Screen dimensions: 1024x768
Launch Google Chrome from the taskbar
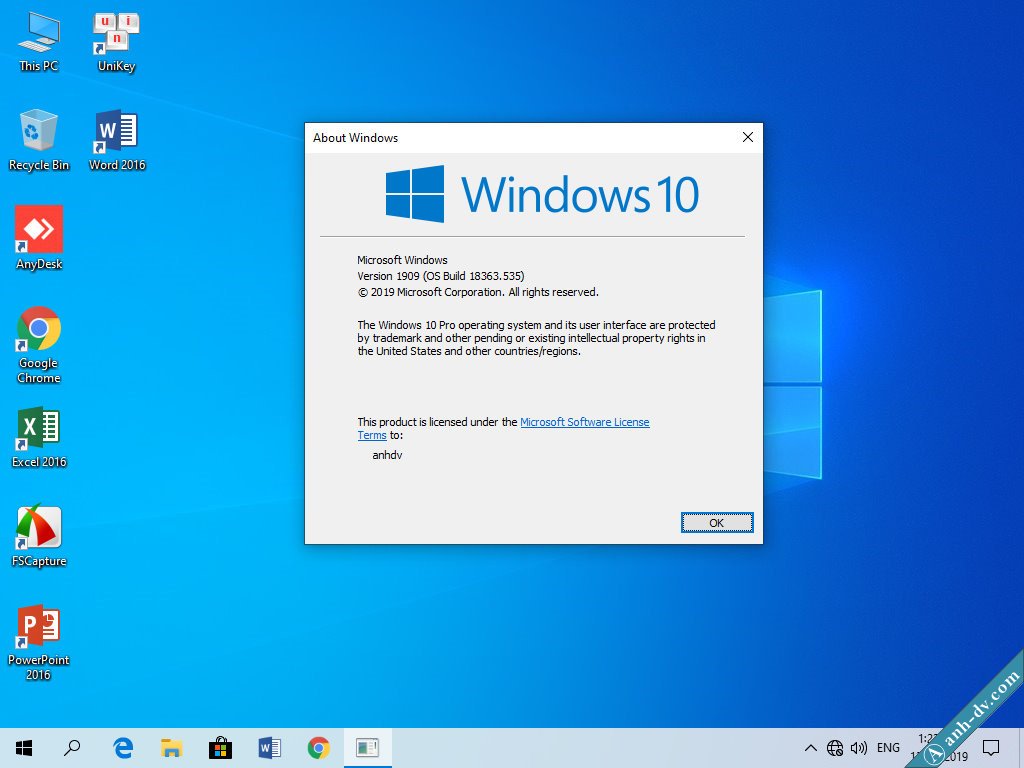tap(319, 747)
